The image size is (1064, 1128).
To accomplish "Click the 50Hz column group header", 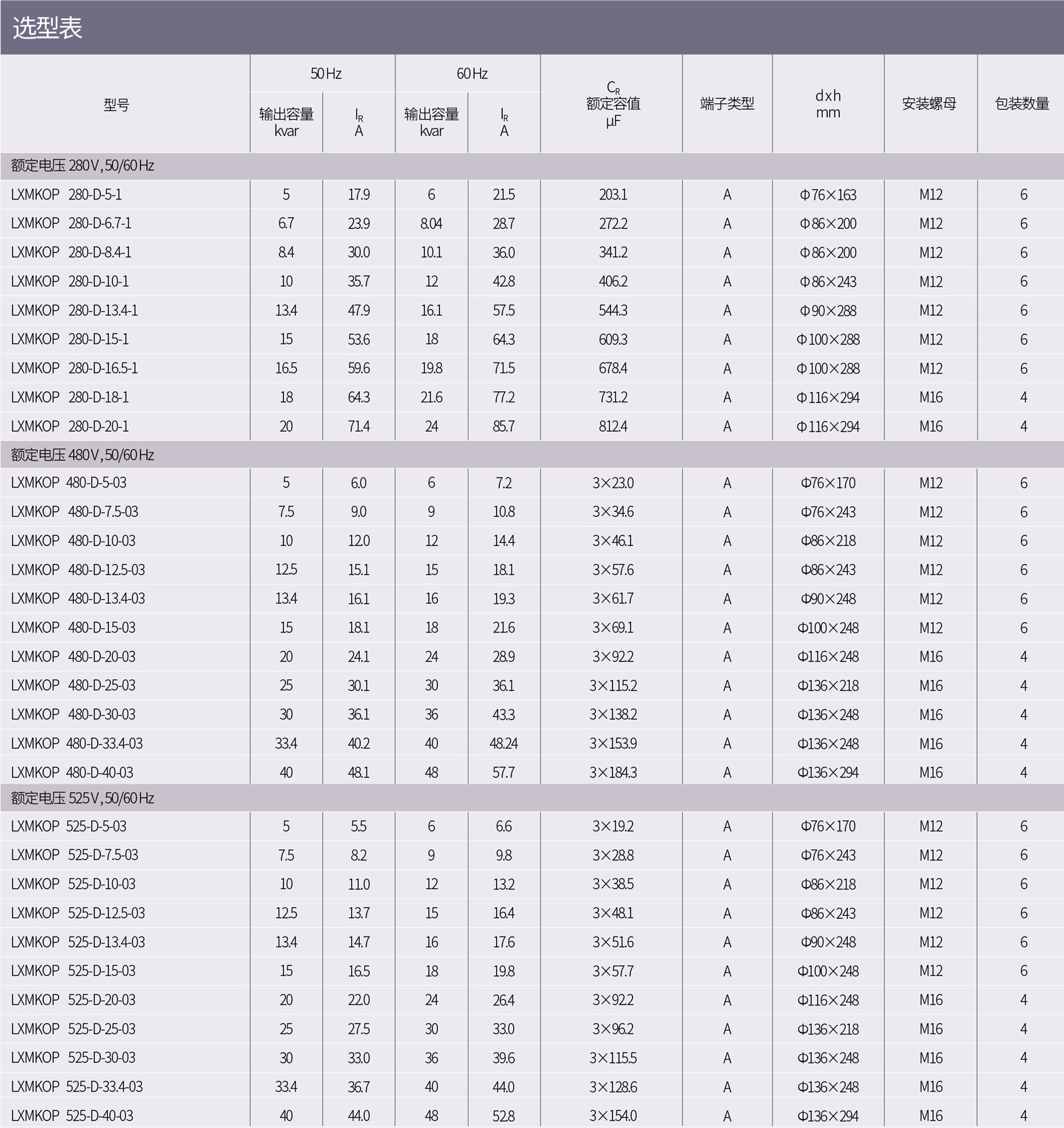I will (325, 74).
